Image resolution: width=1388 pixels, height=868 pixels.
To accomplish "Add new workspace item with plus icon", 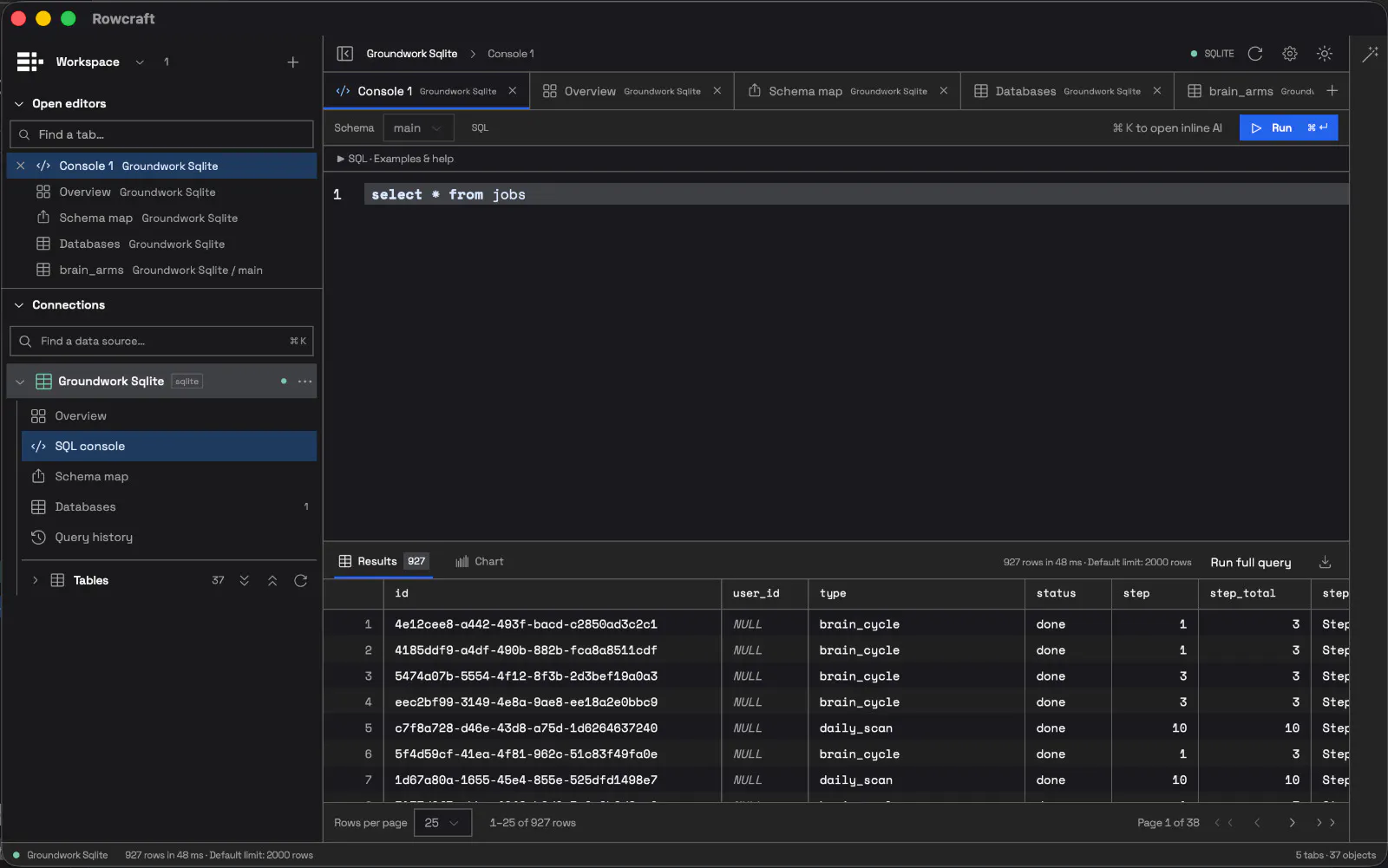I will coord(293,62).
